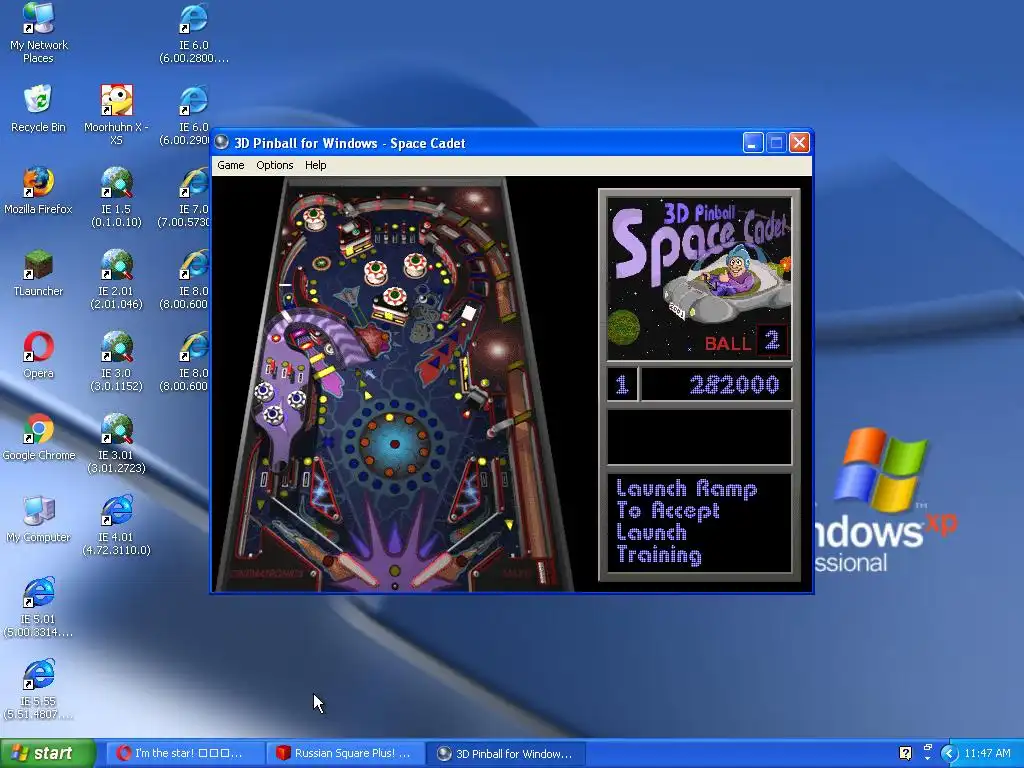This screenshot has height=768, width=1024.
Task: Switch to Russian Square Plus! taskbar button
Action: click(x=346, y=753)
